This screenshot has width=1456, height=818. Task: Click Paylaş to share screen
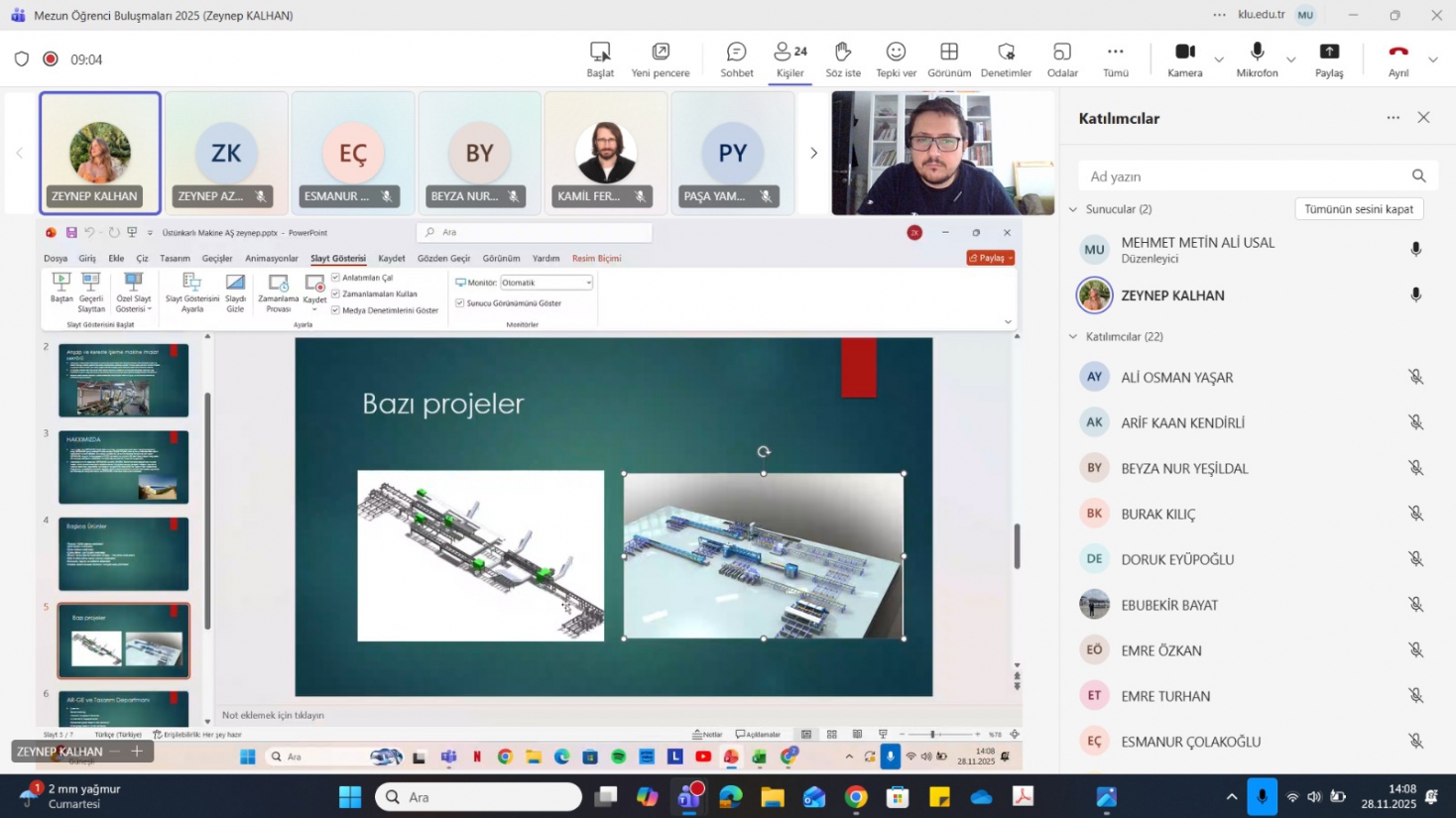(x=1328, y=58)
